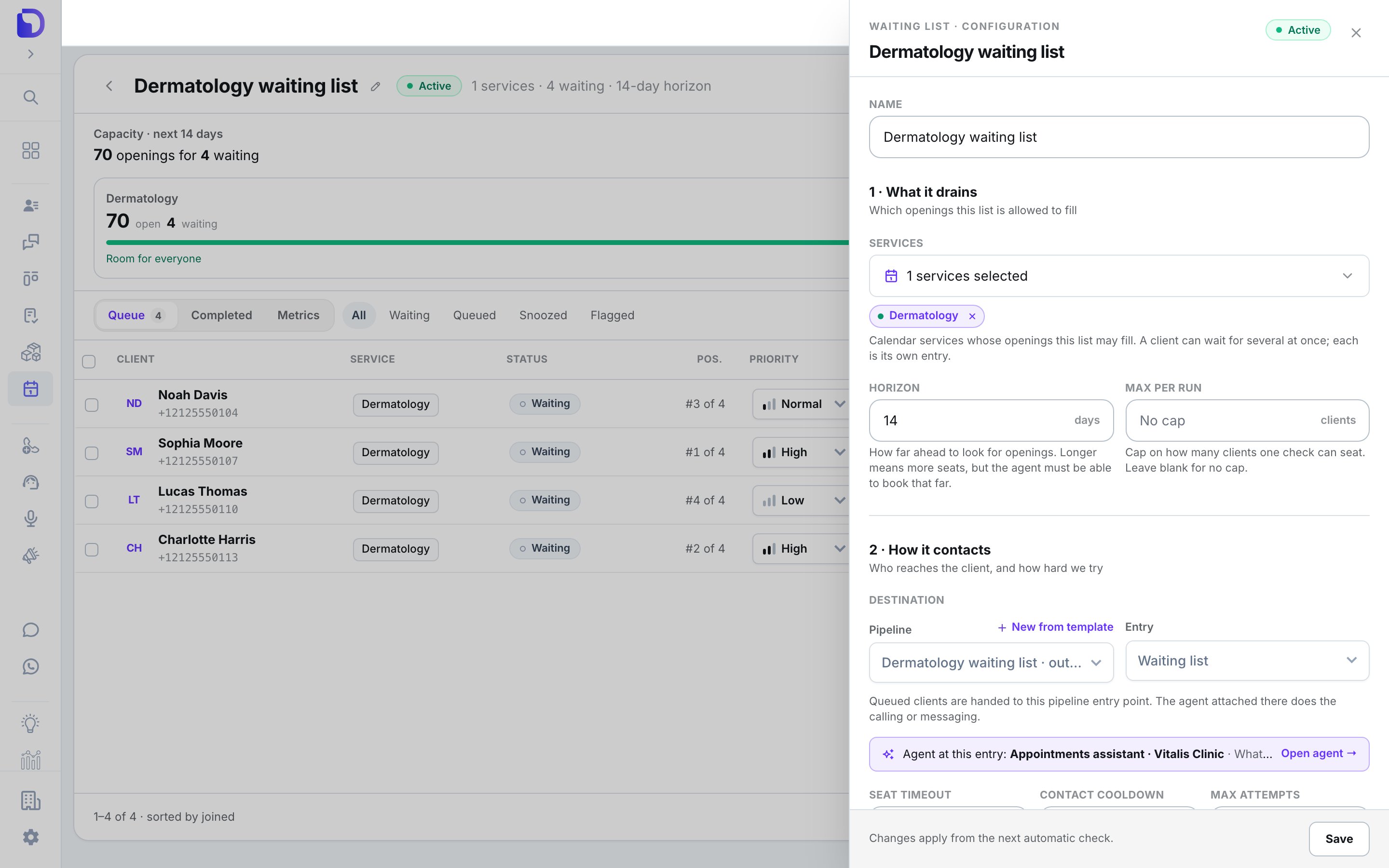Open Lucas Thomas's Low priority dropdown
This screenshot has height=868, width=1389.
pos(801,501)
